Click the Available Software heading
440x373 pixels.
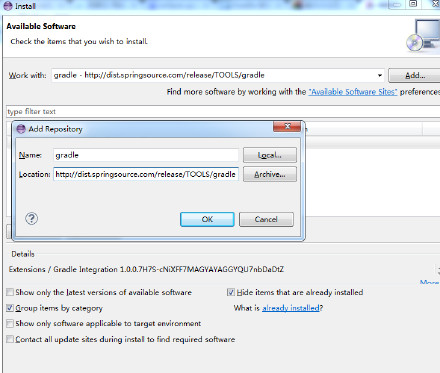coord(41,26)
